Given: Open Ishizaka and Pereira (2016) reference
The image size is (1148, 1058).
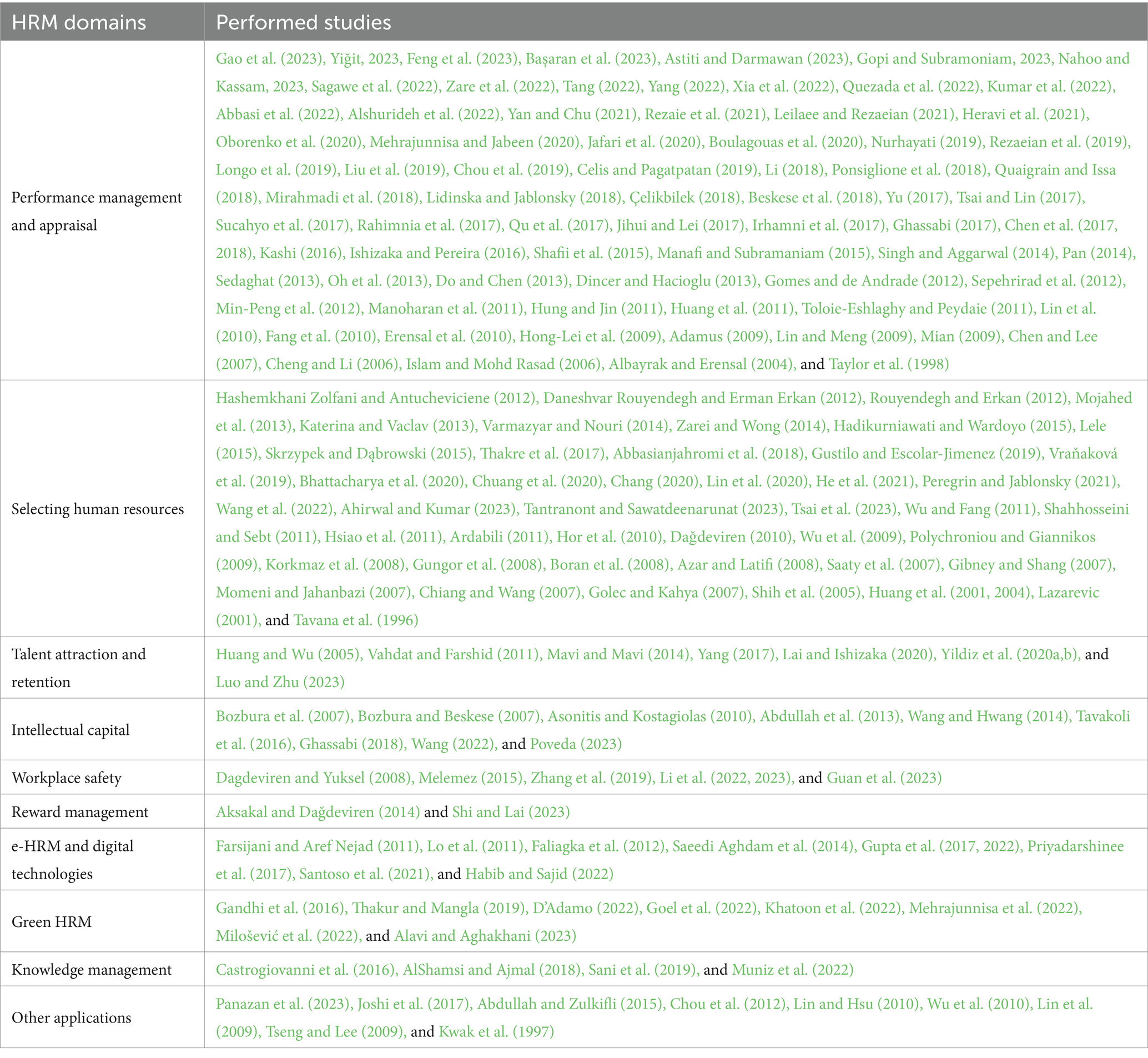Looking at the screenshot, I should (438, 253).
